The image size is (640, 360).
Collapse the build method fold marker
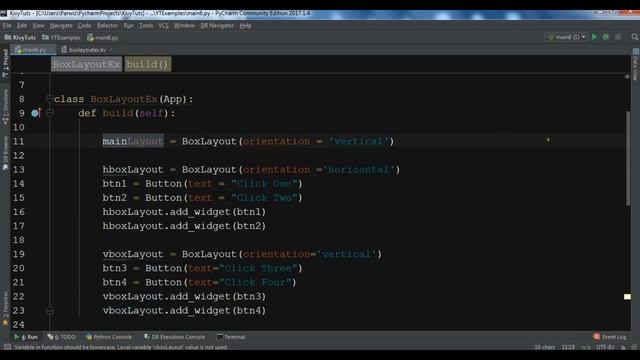point(49,113)
